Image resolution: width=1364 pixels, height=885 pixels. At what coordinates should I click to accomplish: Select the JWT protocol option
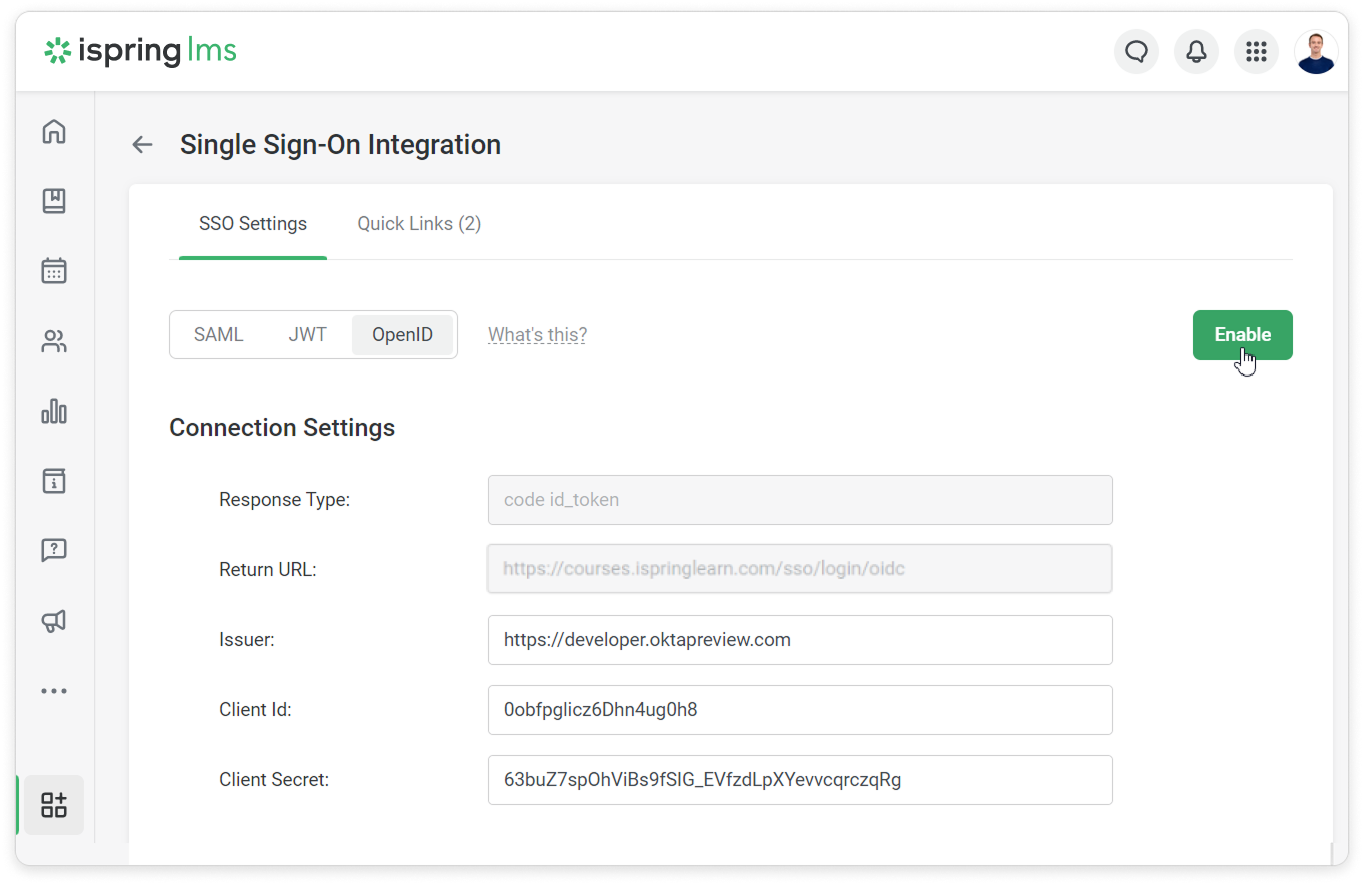pyautogui.click(x=308, y=335)
